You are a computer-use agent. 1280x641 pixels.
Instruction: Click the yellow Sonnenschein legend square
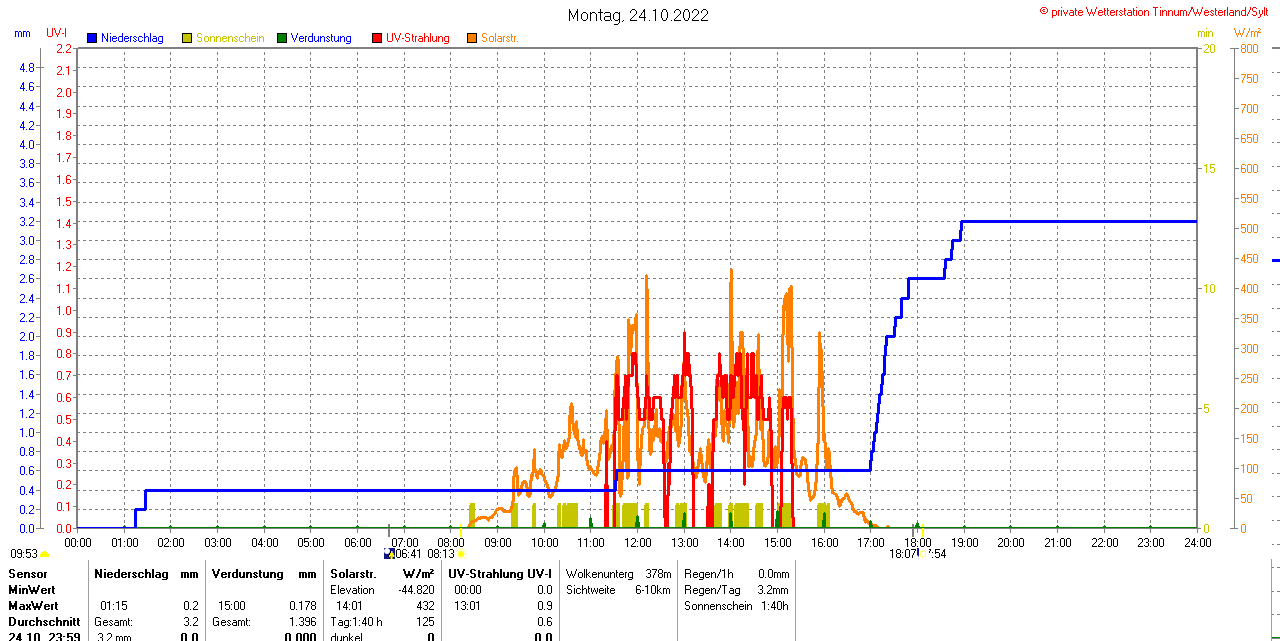click(x=187, y=38)
